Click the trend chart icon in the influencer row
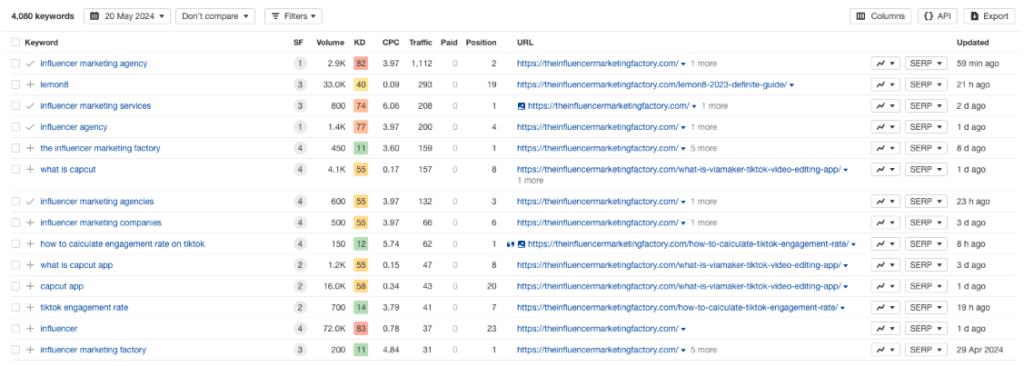 tap(885, 328)
